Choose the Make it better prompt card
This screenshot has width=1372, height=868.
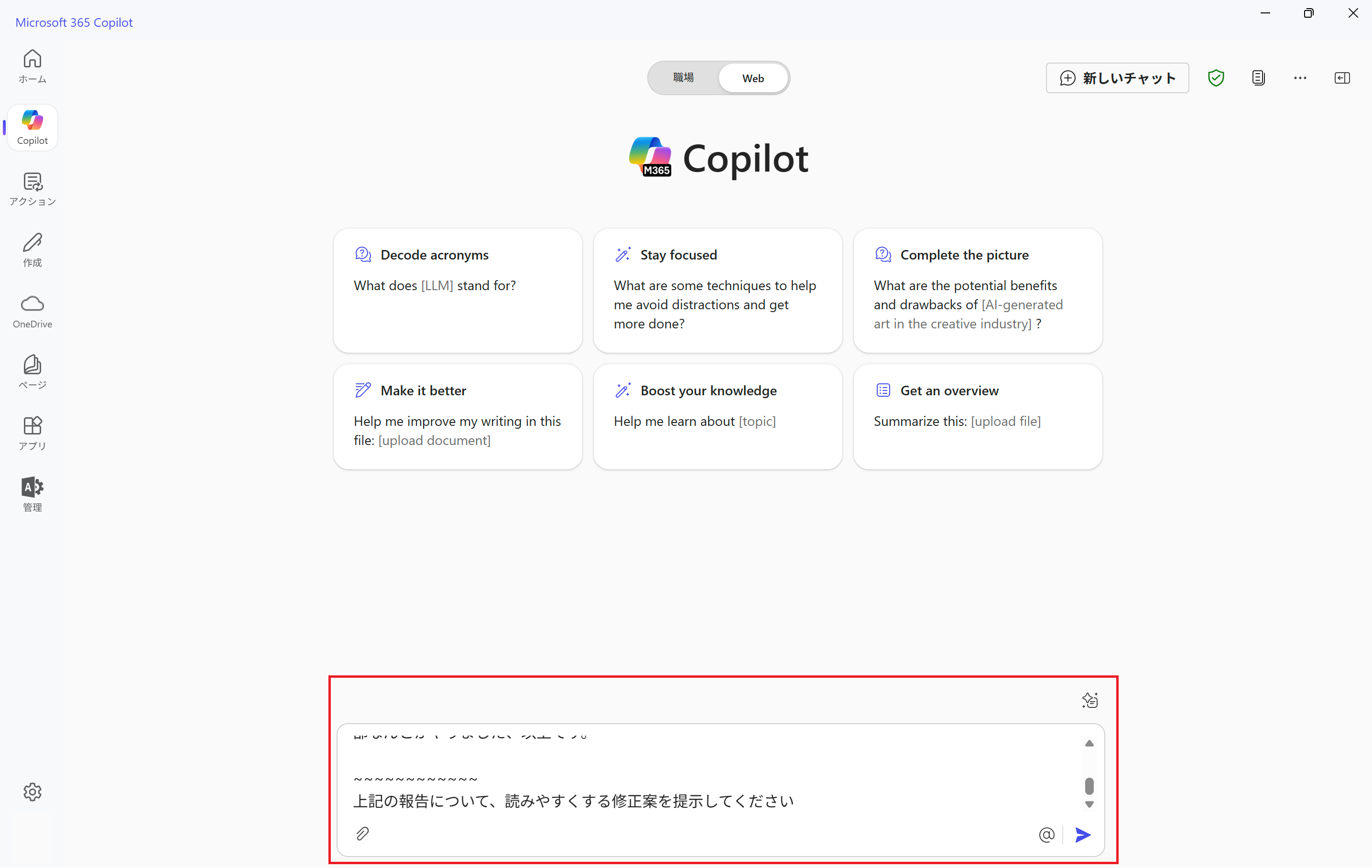coord(458,417)
